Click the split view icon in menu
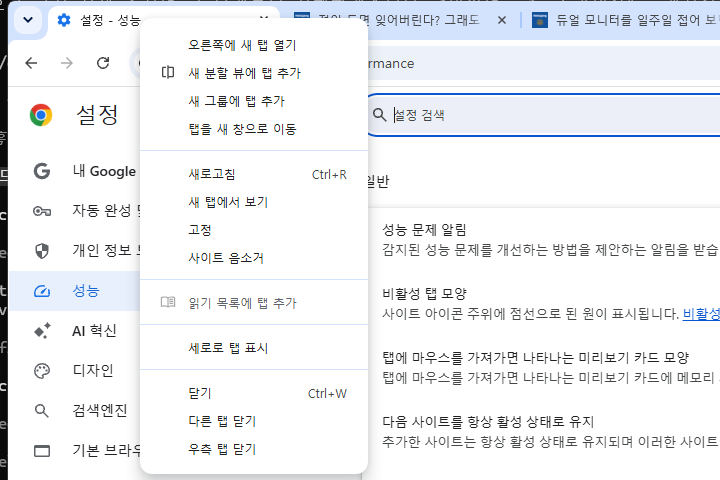 tap(168, 72)
